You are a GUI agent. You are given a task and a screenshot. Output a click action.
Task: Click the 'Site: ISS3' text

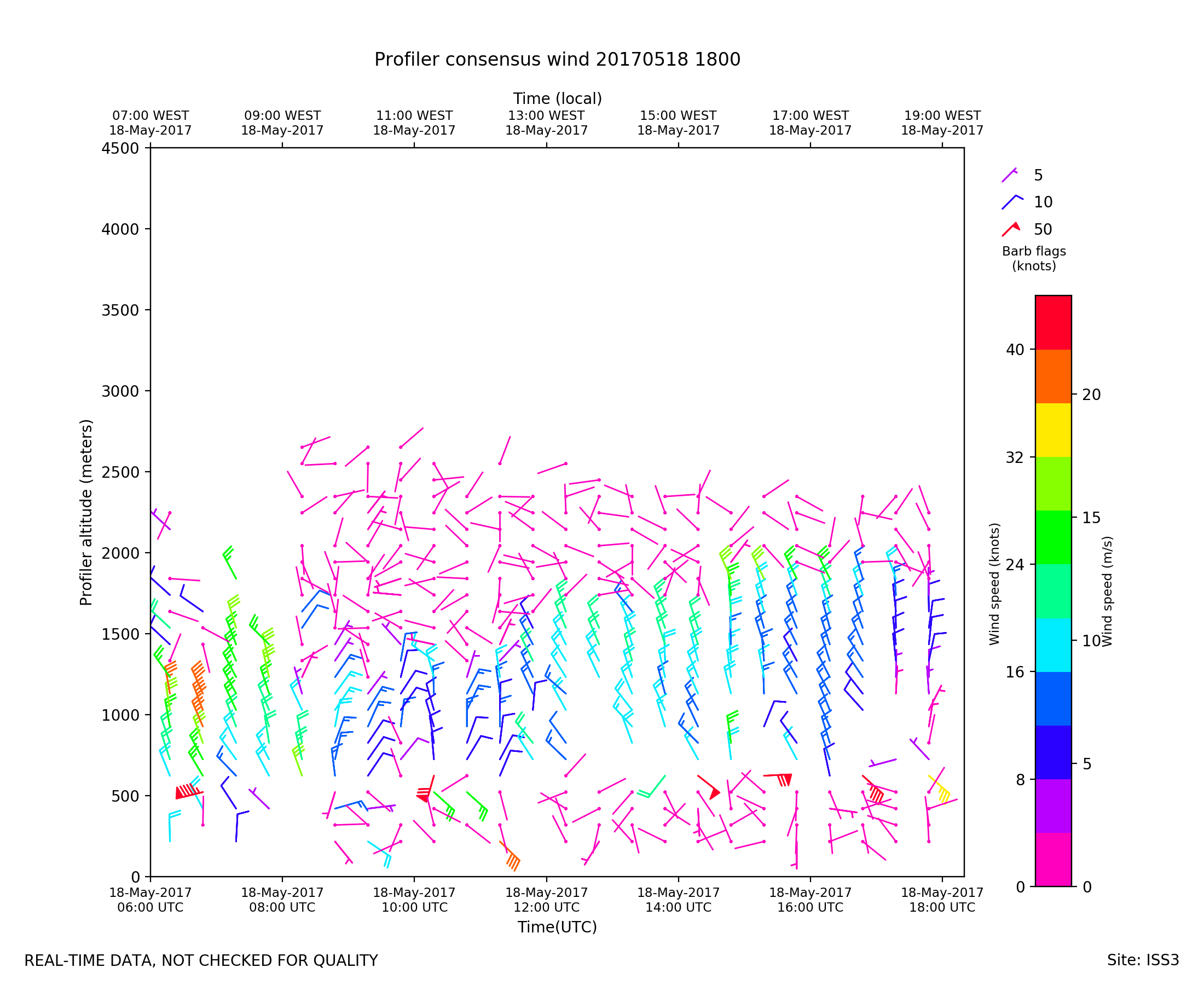[1143, 960]
